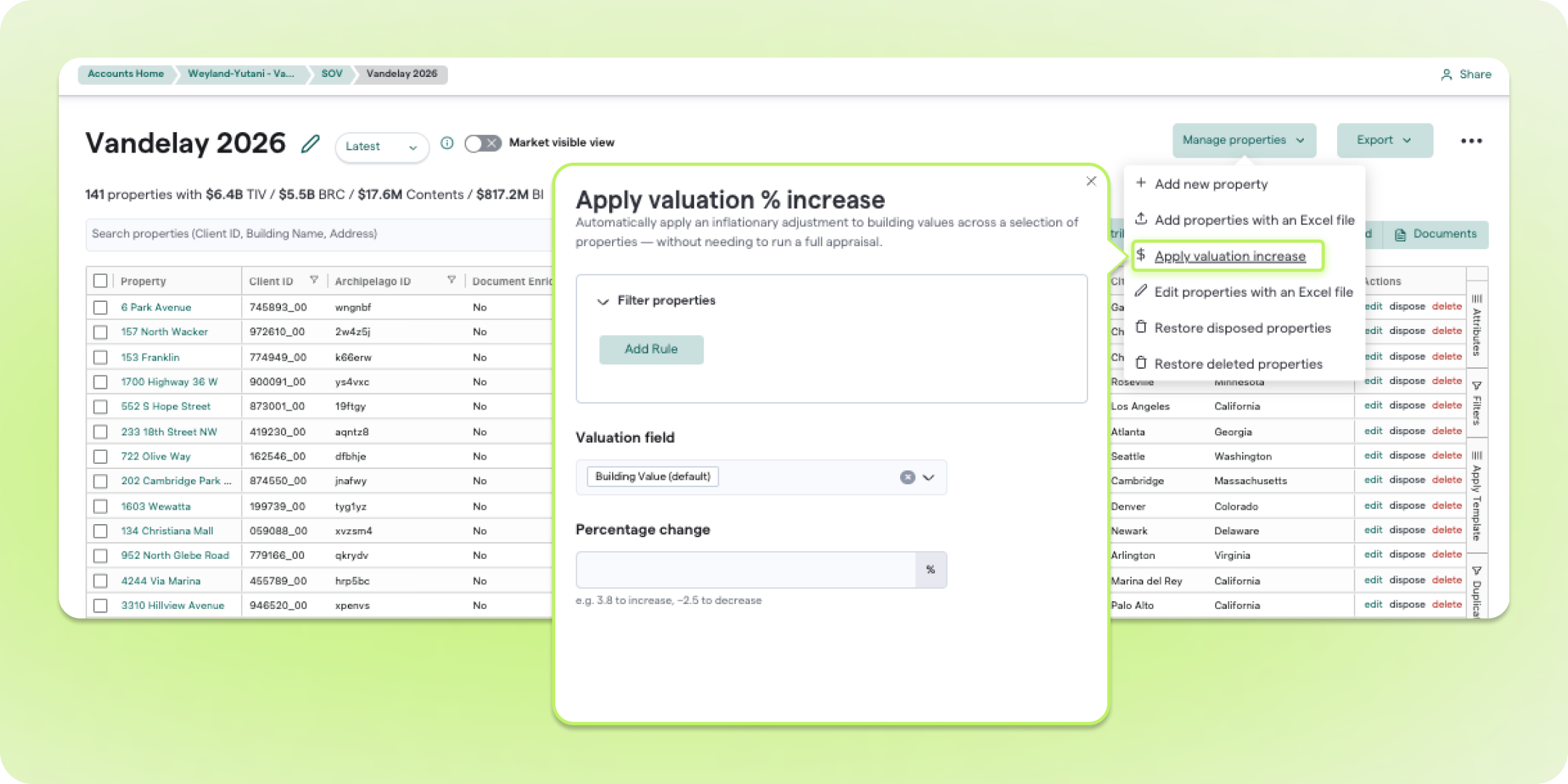1568x784 pixels.
Task: Click the Client ID column filter icon
Action: pyautogui.click(x=314, y=280)
